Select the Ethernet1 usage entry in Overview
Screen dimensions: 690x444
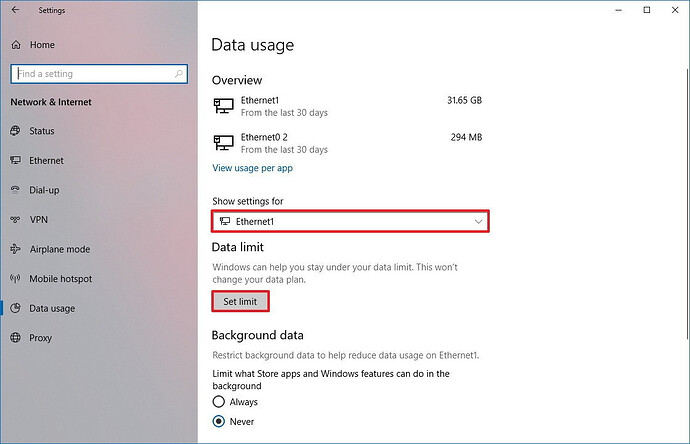coord(350,106)
